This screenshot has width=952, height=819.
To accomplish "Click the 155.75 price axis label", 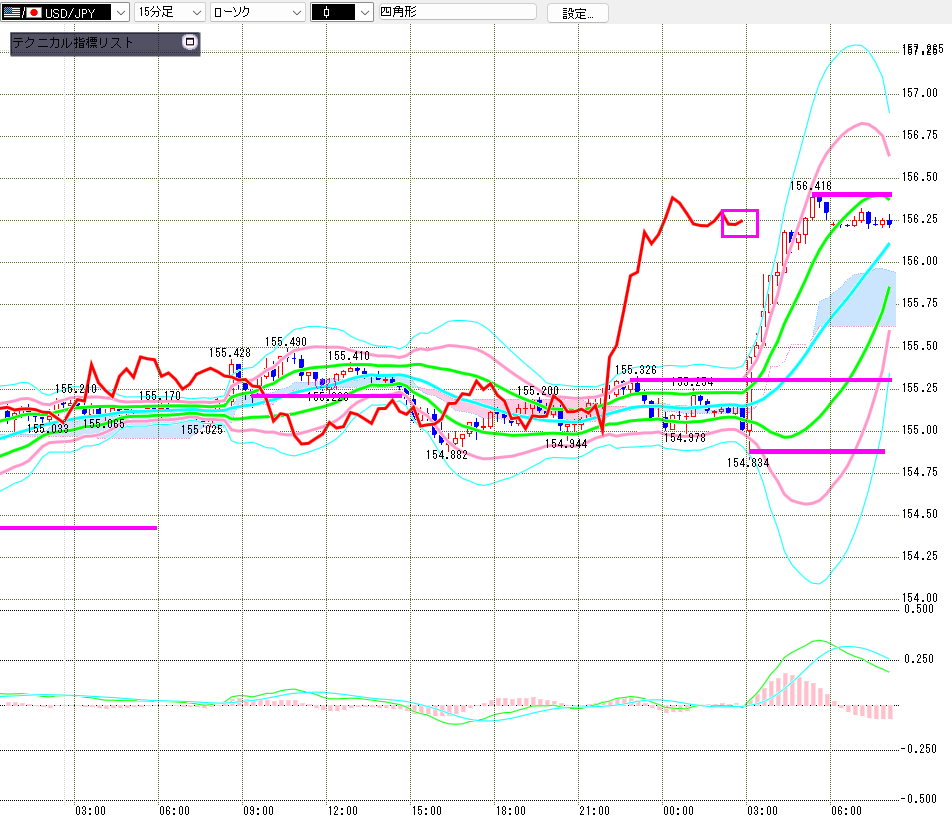I will [x=920, y=303].
